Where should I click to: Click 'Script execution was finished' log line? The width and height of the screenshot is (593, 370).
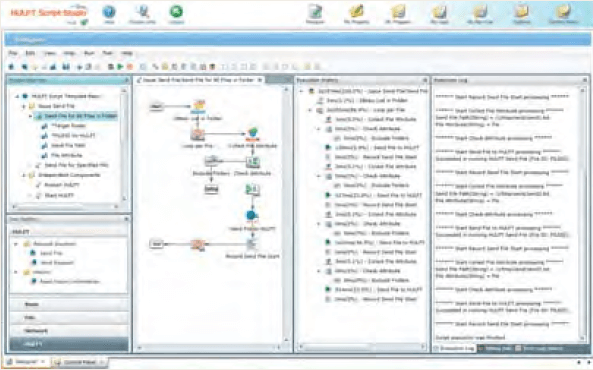point(470,337)
